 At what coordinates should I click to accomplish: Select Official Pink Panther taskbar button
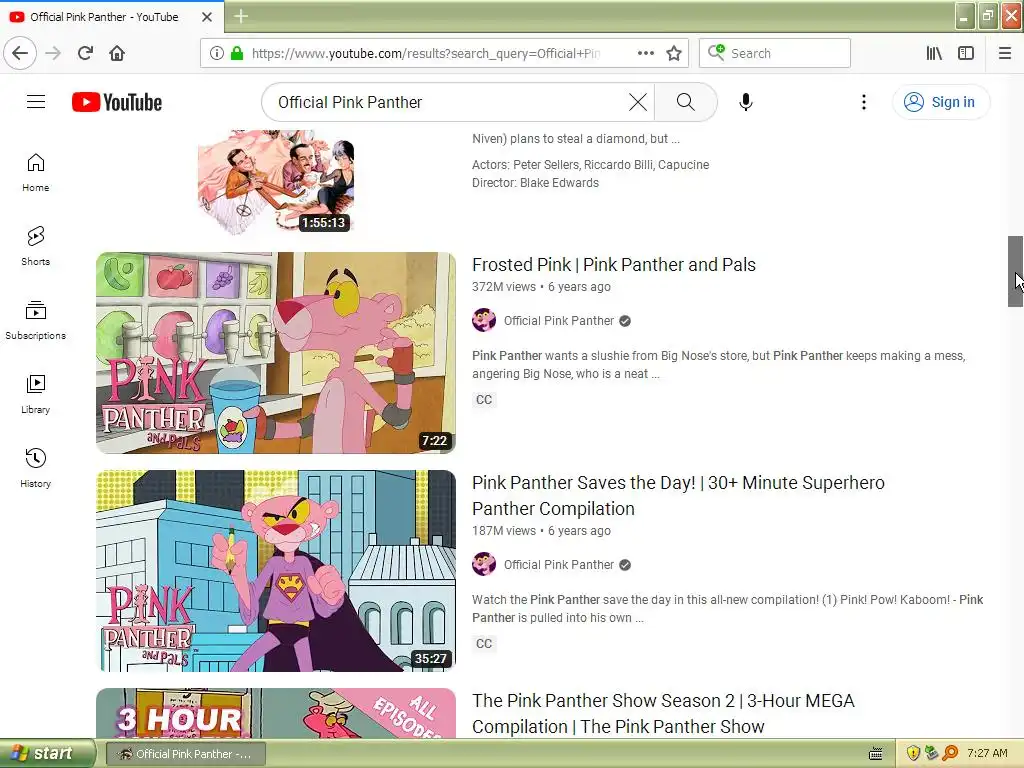185,754
